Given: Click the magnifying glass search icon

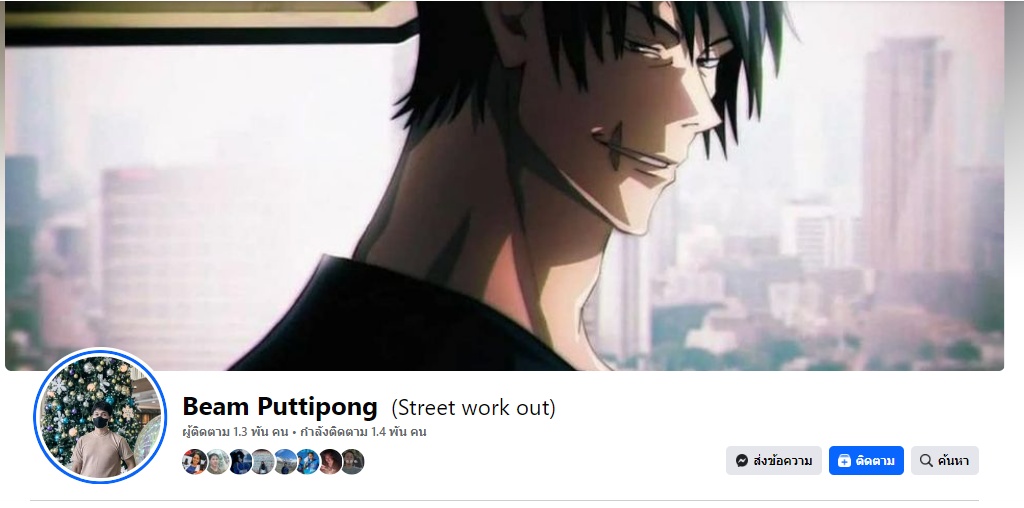Looking at the screenshot, I should [x=925, y=461].
